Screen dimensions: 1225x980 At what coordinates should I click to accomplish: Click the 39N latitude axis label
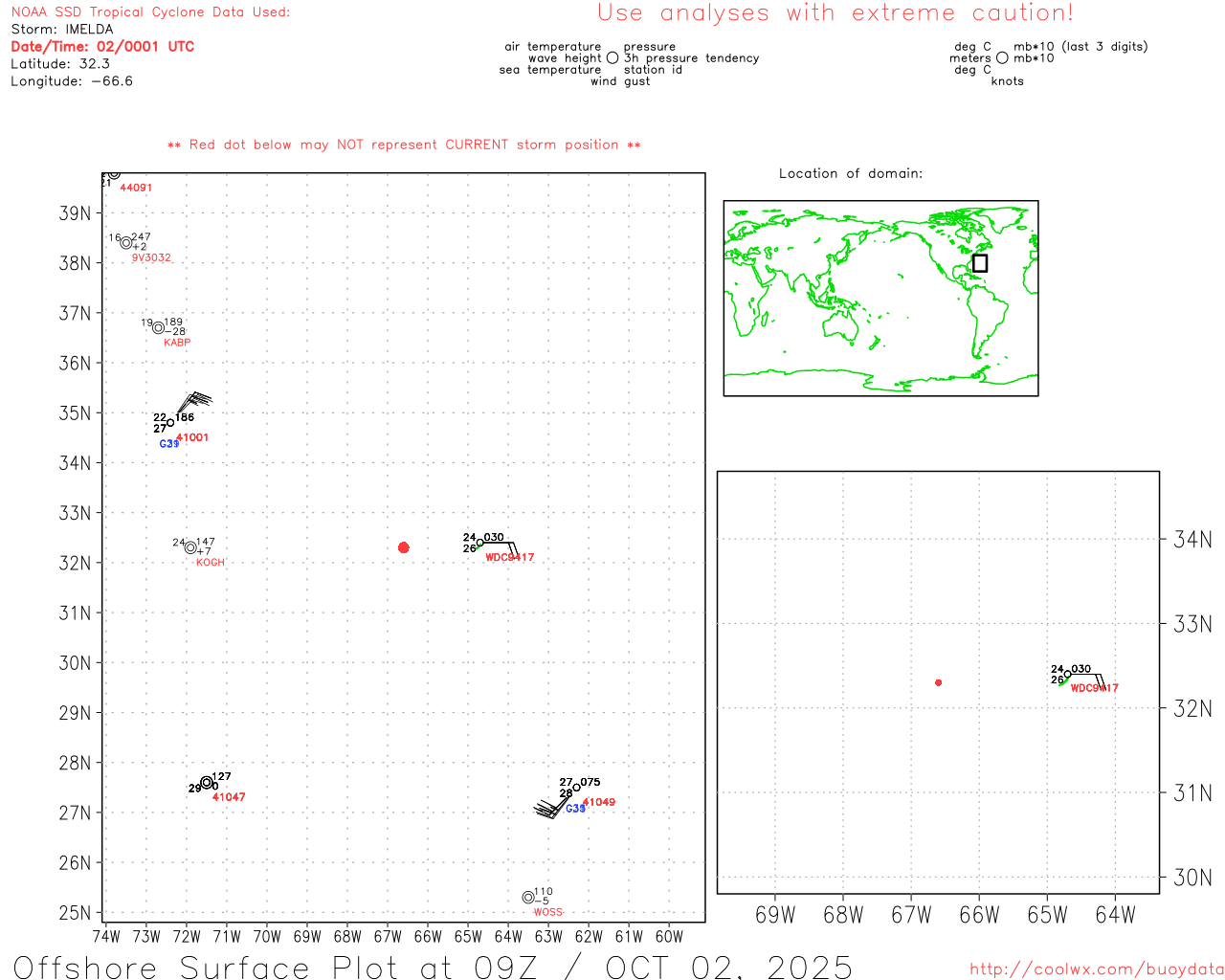click(76, 213)
